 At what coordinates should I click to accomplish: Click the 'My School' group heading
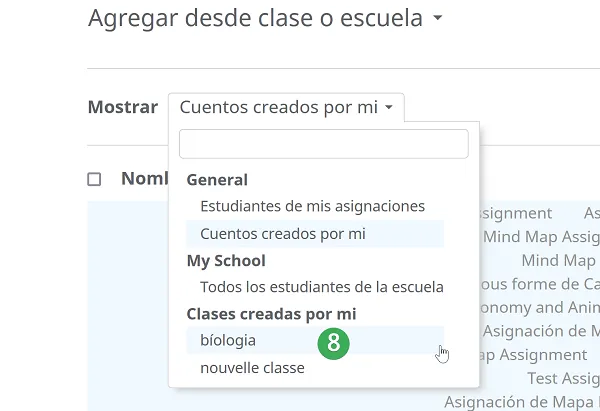(x=226, y=261)
